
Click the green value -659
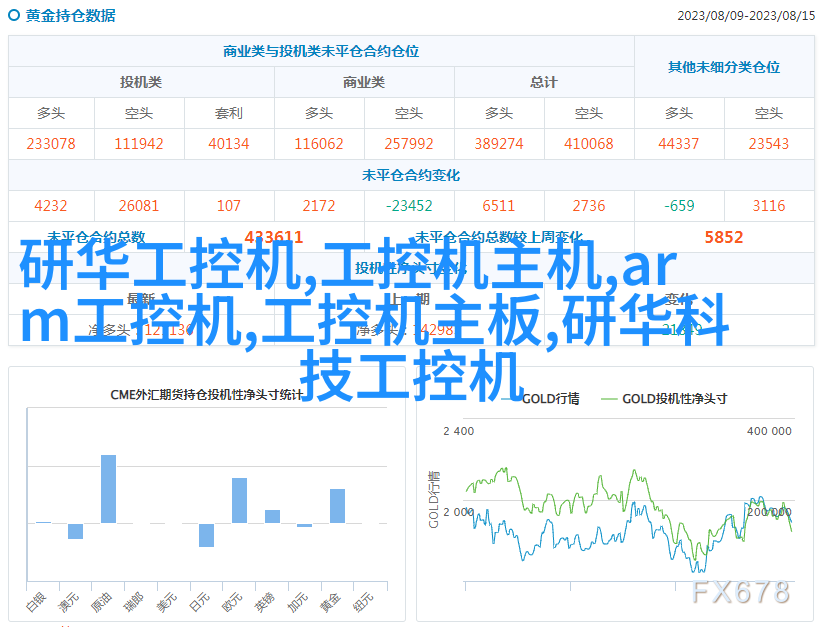click(x=678, y=206)
